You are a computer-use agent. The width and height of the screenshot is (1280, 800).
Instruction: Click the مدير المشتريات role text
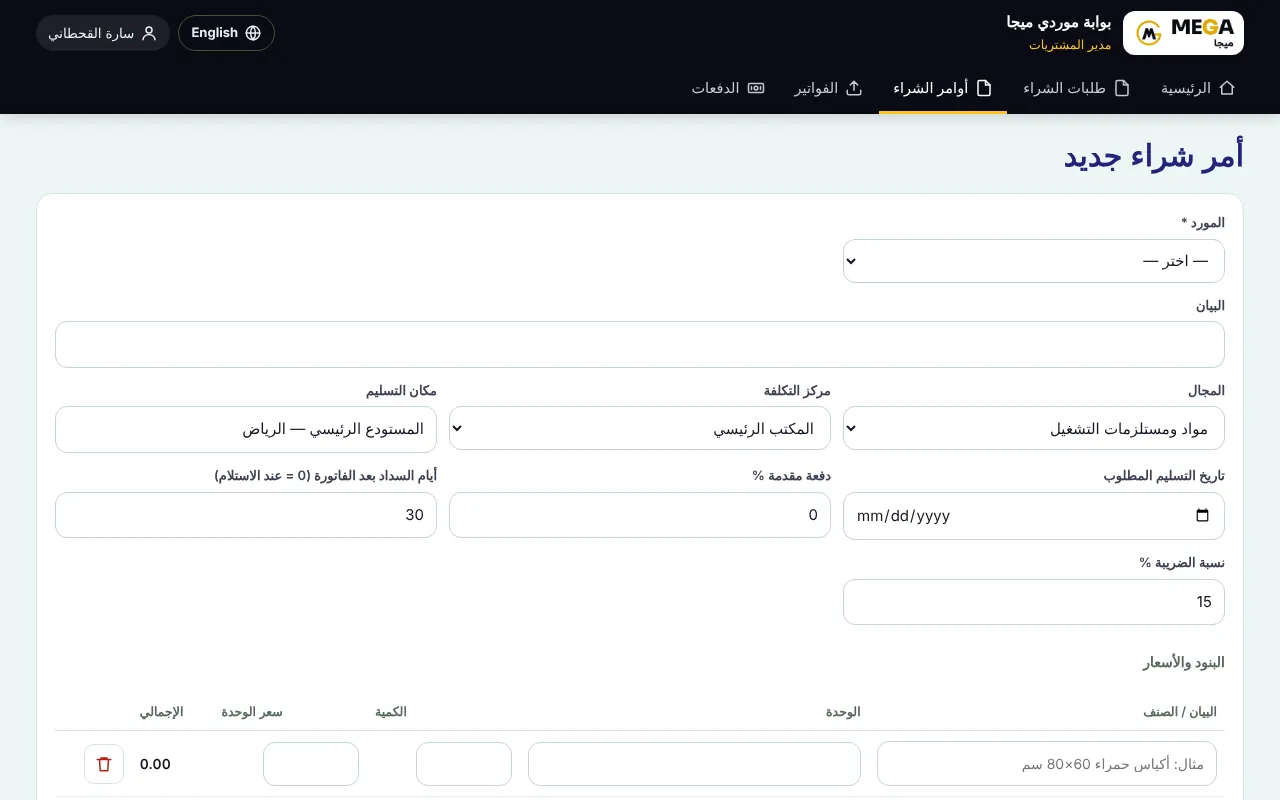[1070, 45]
